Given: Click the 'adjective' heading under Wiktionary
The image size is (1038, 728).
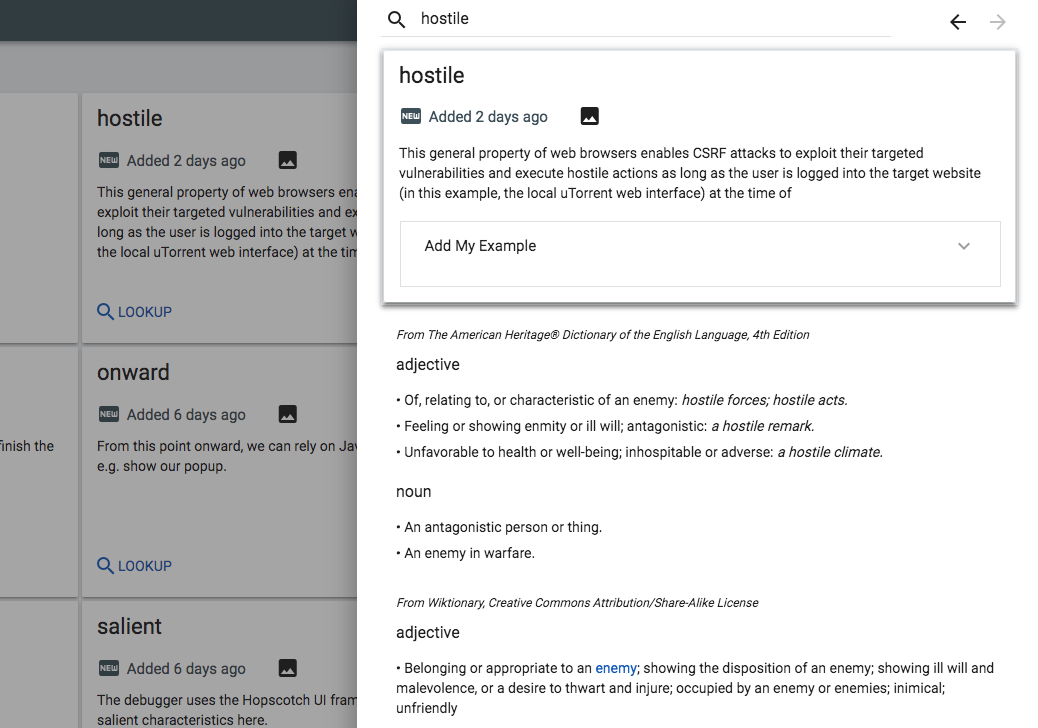Looking at the screenshot, I should (428, 633).
